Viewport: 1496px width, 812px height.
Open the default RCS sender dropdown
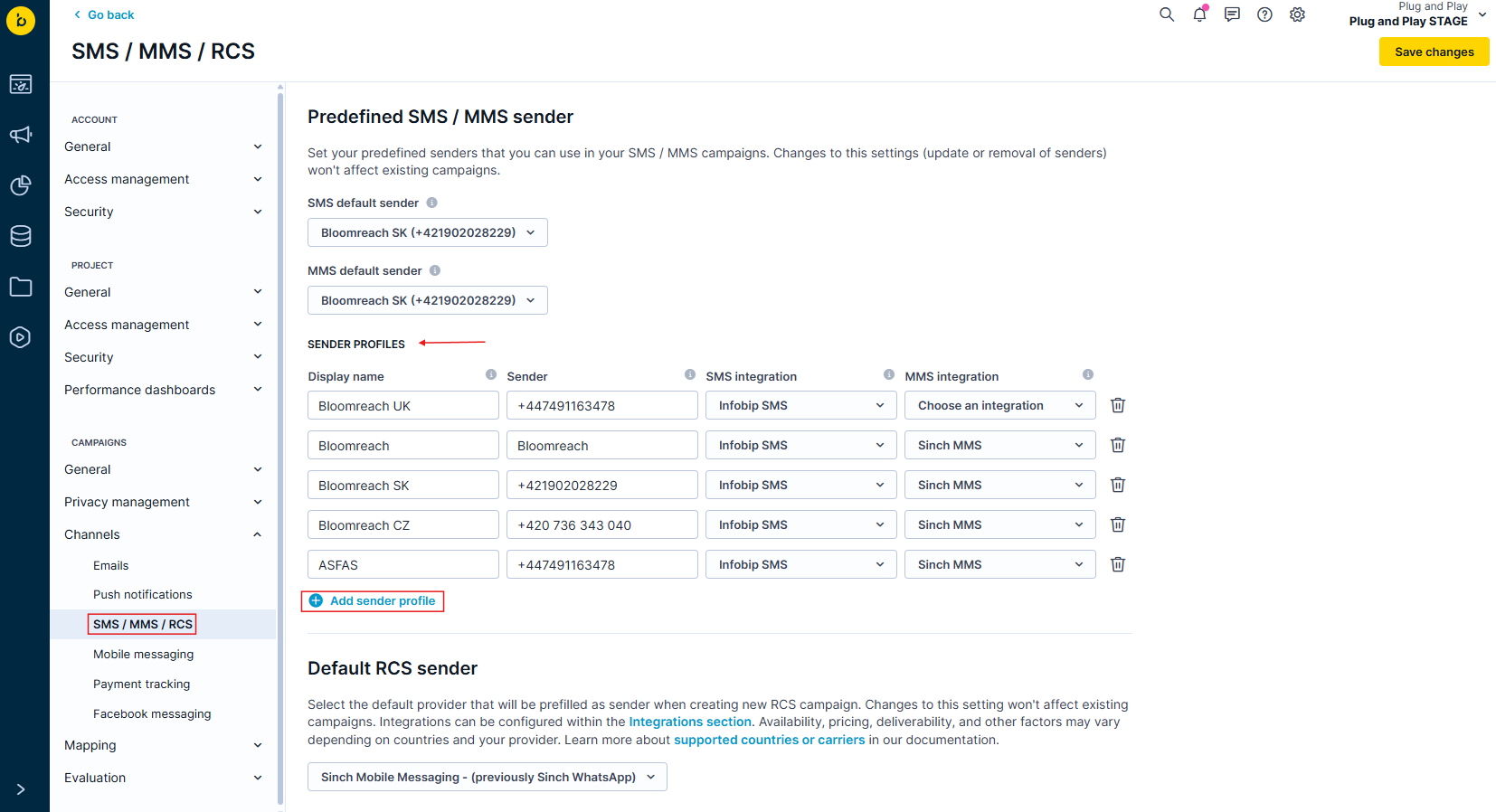(488, 777)
